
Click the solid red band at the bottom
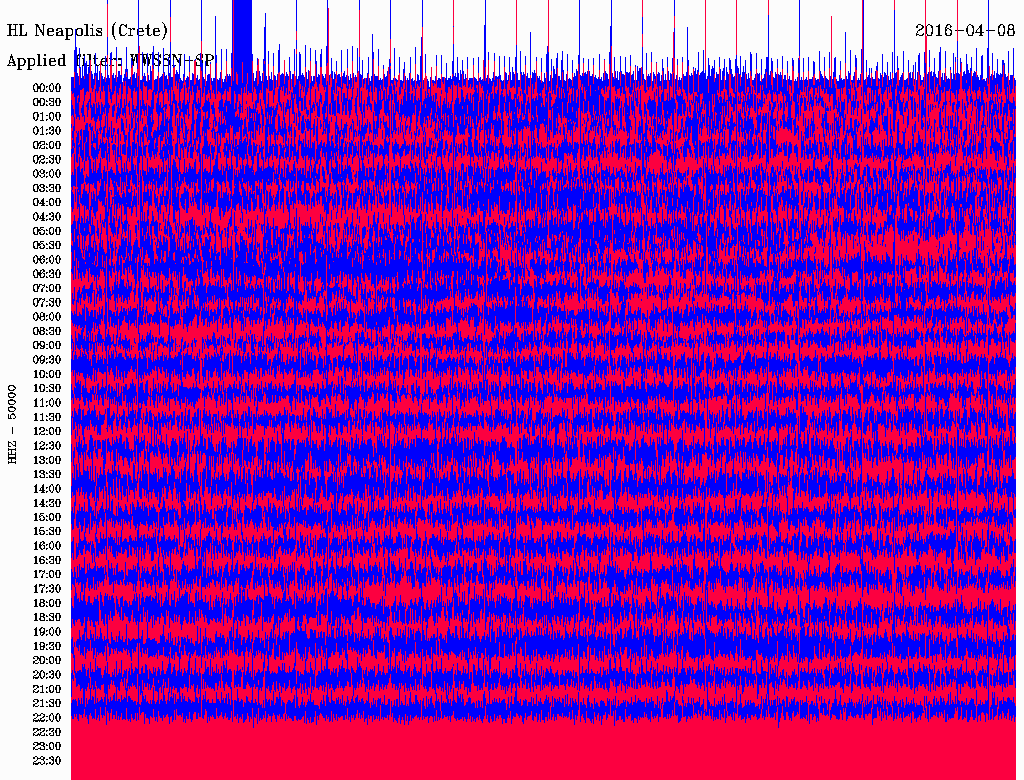coord(545,748)
